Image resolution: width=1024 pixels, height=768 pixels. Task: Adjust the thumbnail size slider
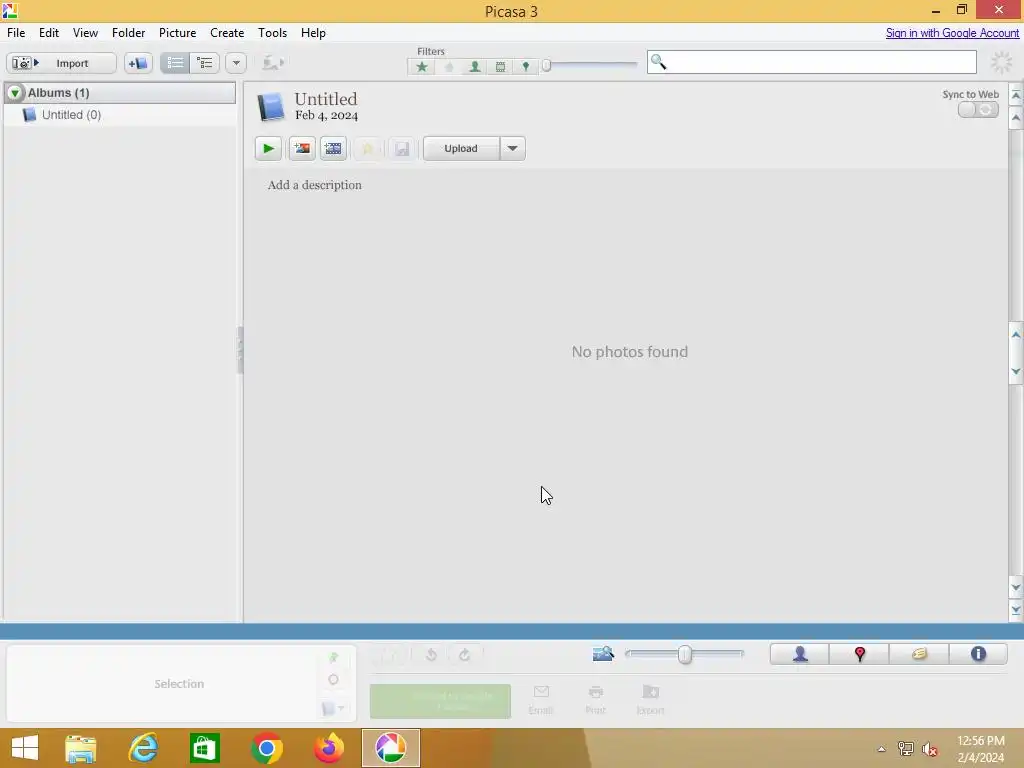(x=684, y=654)
